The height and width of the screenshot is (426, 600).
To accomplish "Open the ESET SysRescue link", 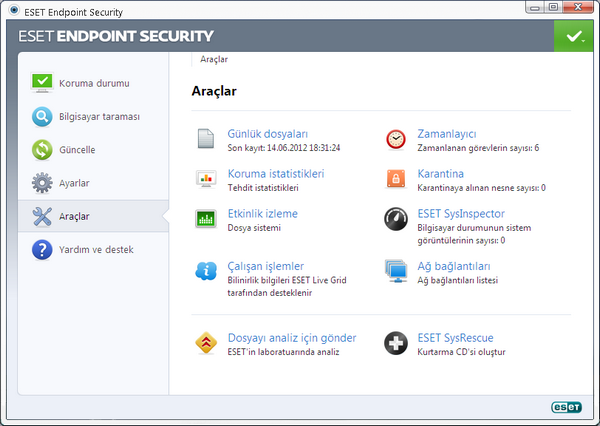I will tap(455, 338).
